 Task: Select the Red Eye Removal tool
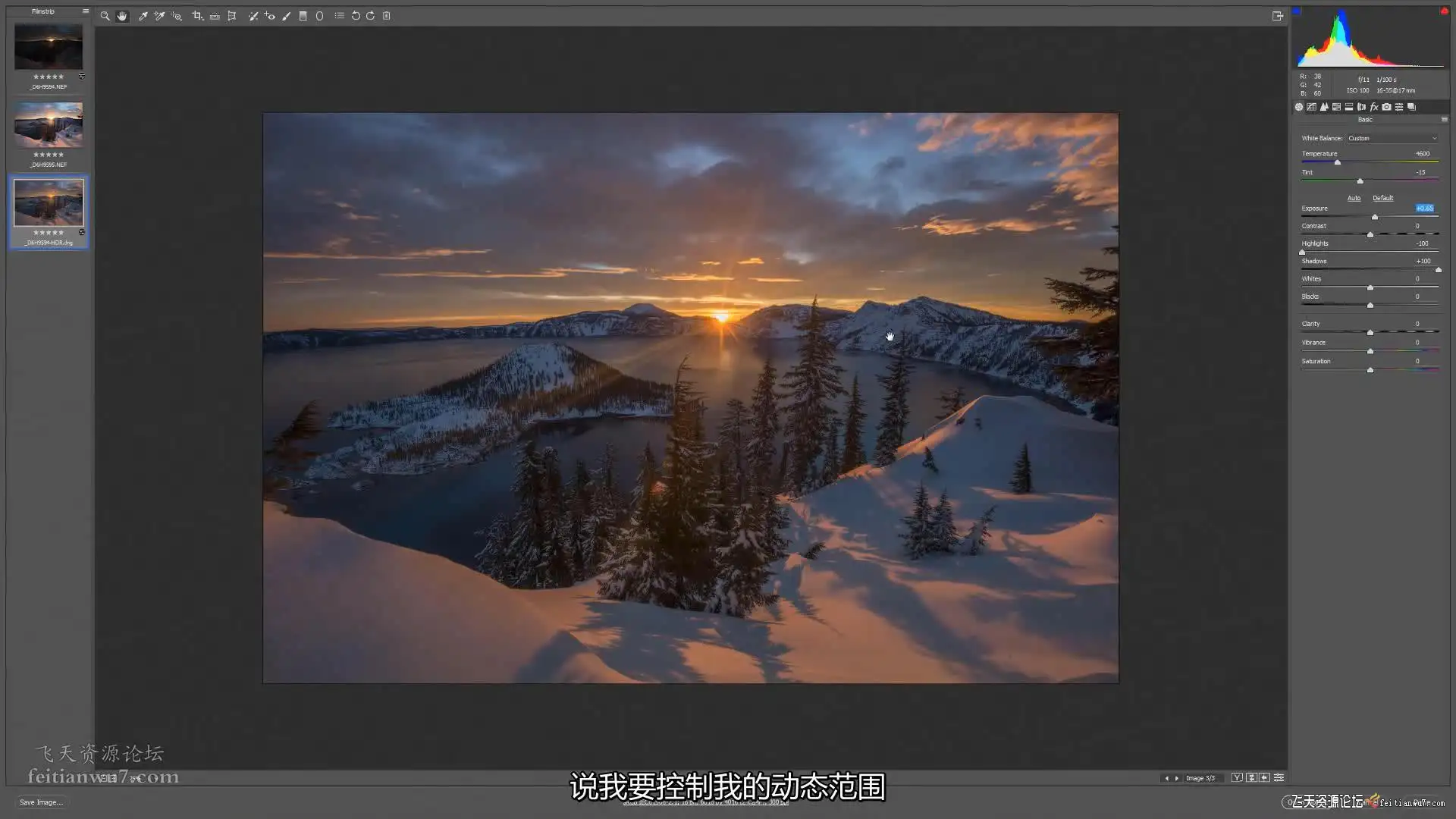(x=270, y=16)
